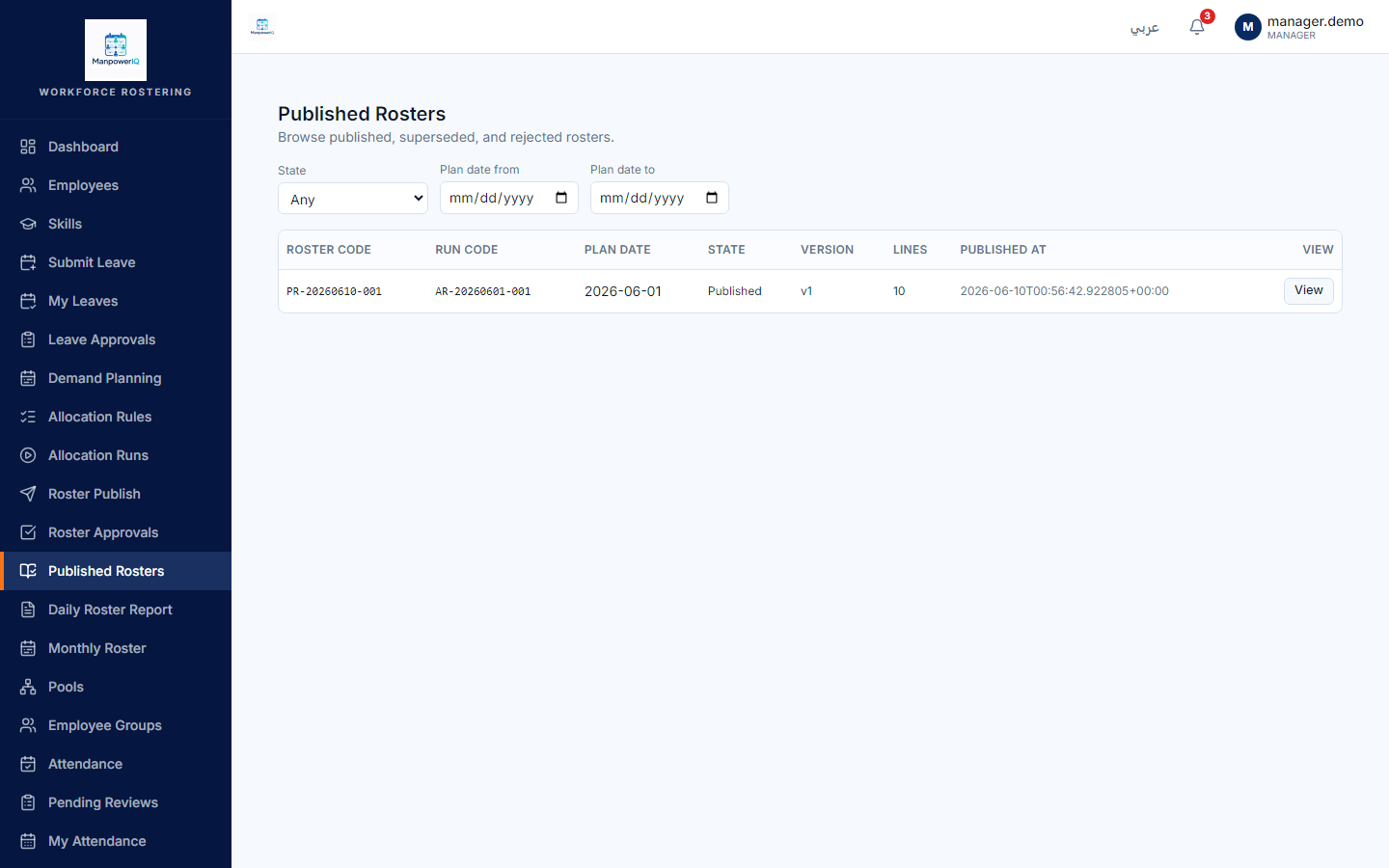Click the Published Rosters page heading
1389x868 pixels.
[x=362, y=114]
